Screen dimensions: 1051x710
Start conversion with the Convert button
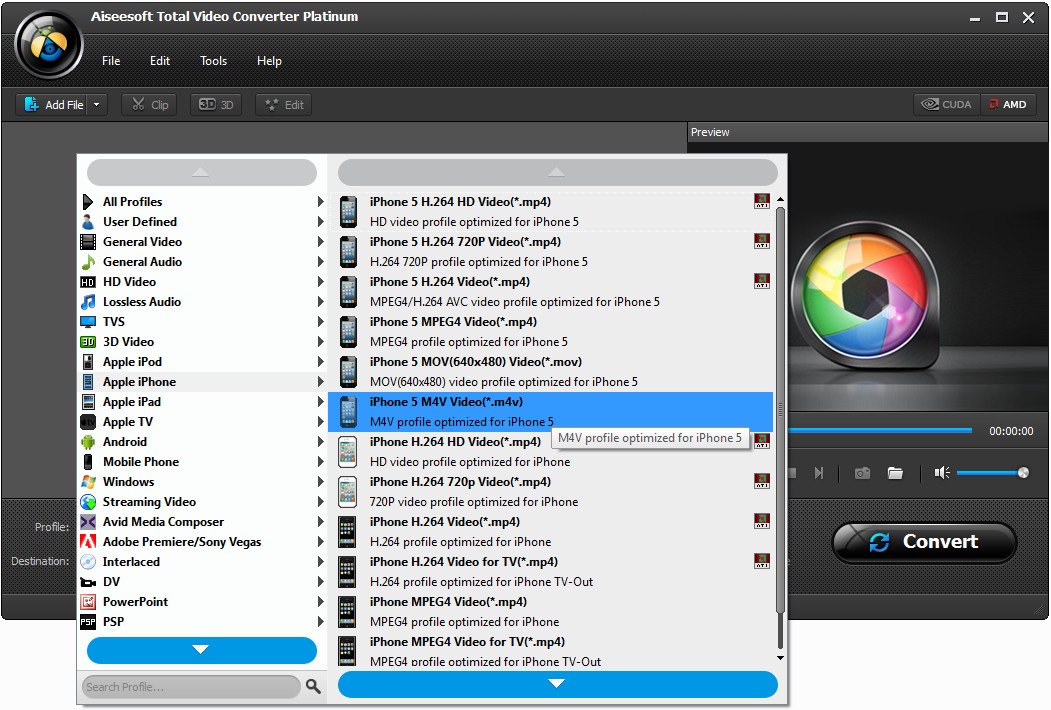tap(924, 542)
